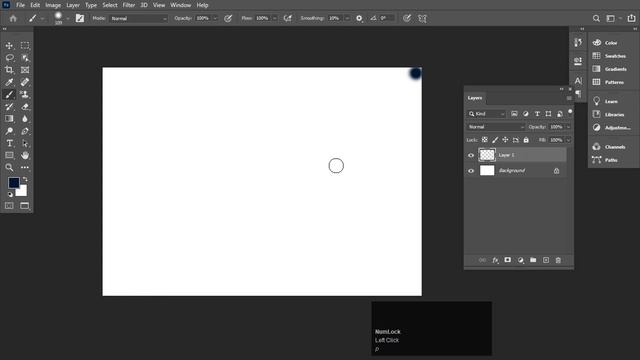Screen dimensions: 640x360
Task: Toggle lock transparent pixels
Action: point(484,140)
